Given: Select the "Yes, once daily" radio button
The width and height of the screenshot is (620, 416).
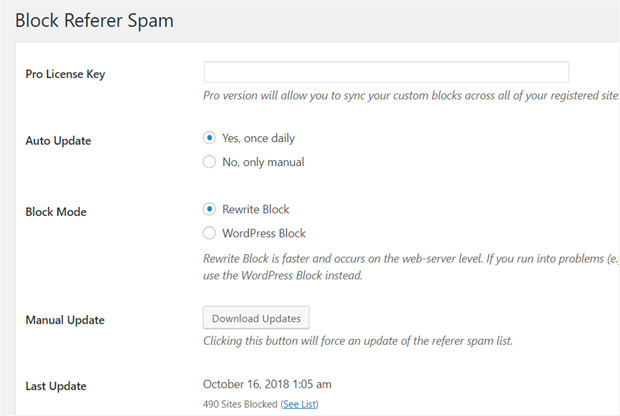Looking at the screenshot, I should 209,138.
